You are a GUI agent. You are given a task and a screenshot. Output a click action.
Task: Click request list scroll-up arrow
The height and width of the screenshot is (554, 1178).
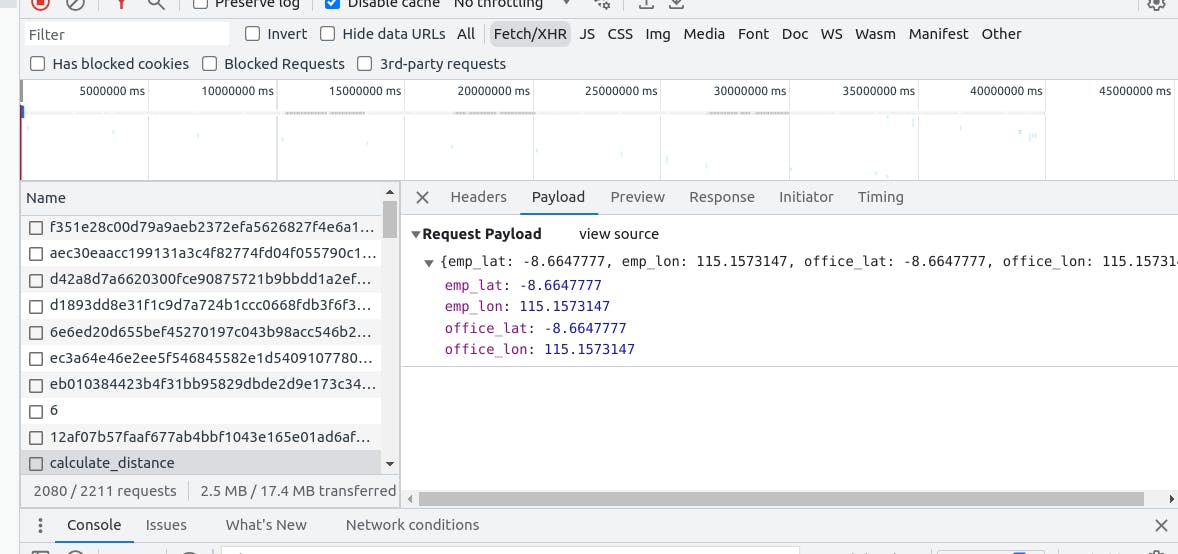(x=389, y=192)
